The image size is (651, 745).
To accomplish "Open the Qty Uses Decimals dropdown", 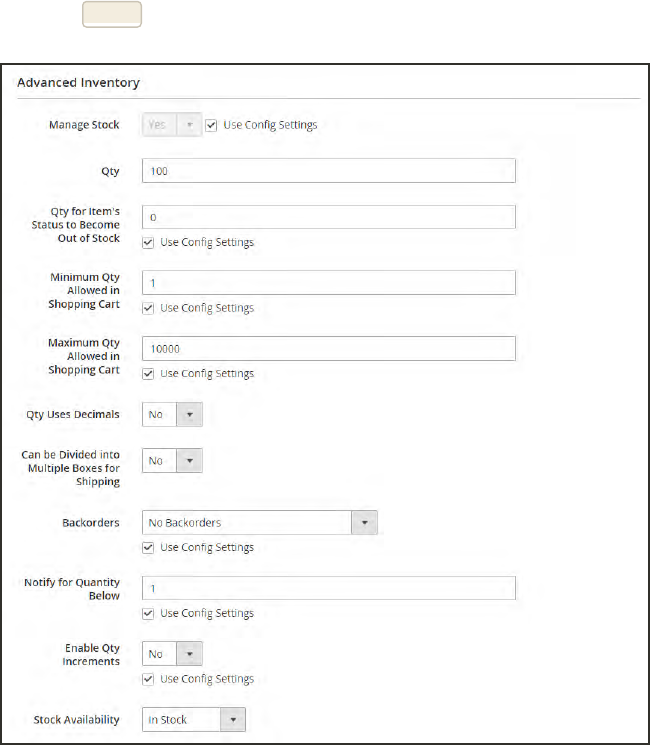I will pyautogui.click(x=172, y=414).
